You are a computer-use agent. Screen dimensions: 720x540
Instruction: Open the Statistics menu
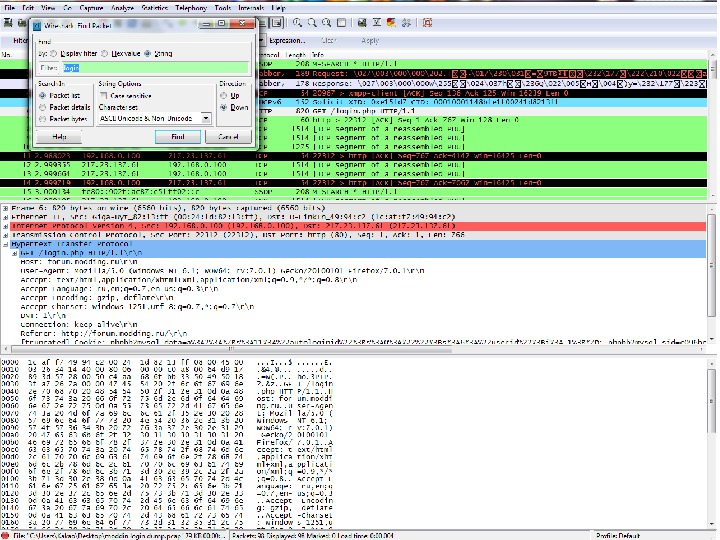[x=155, y=8]
